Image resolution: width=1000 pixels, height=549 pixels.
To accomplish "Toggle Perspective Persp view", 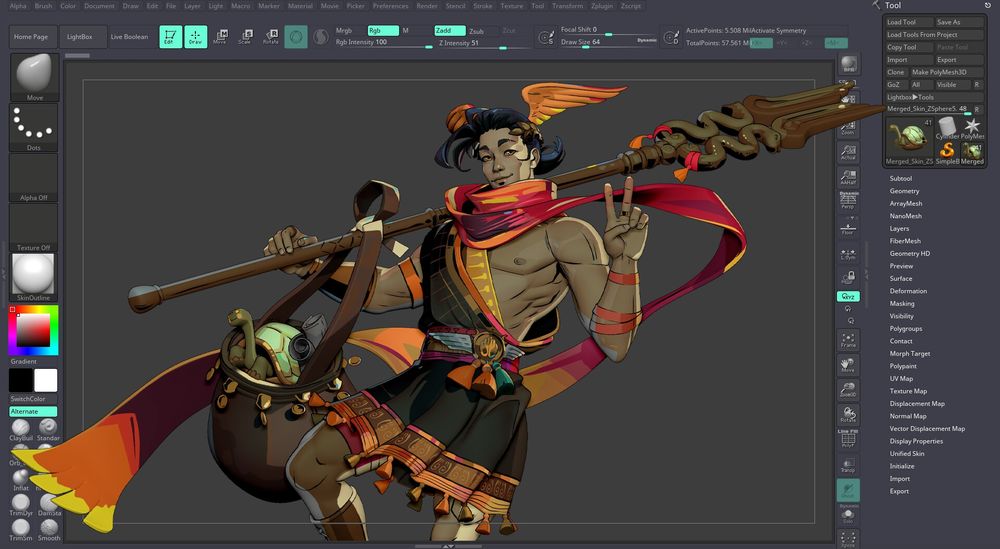I will click(848, 201).
